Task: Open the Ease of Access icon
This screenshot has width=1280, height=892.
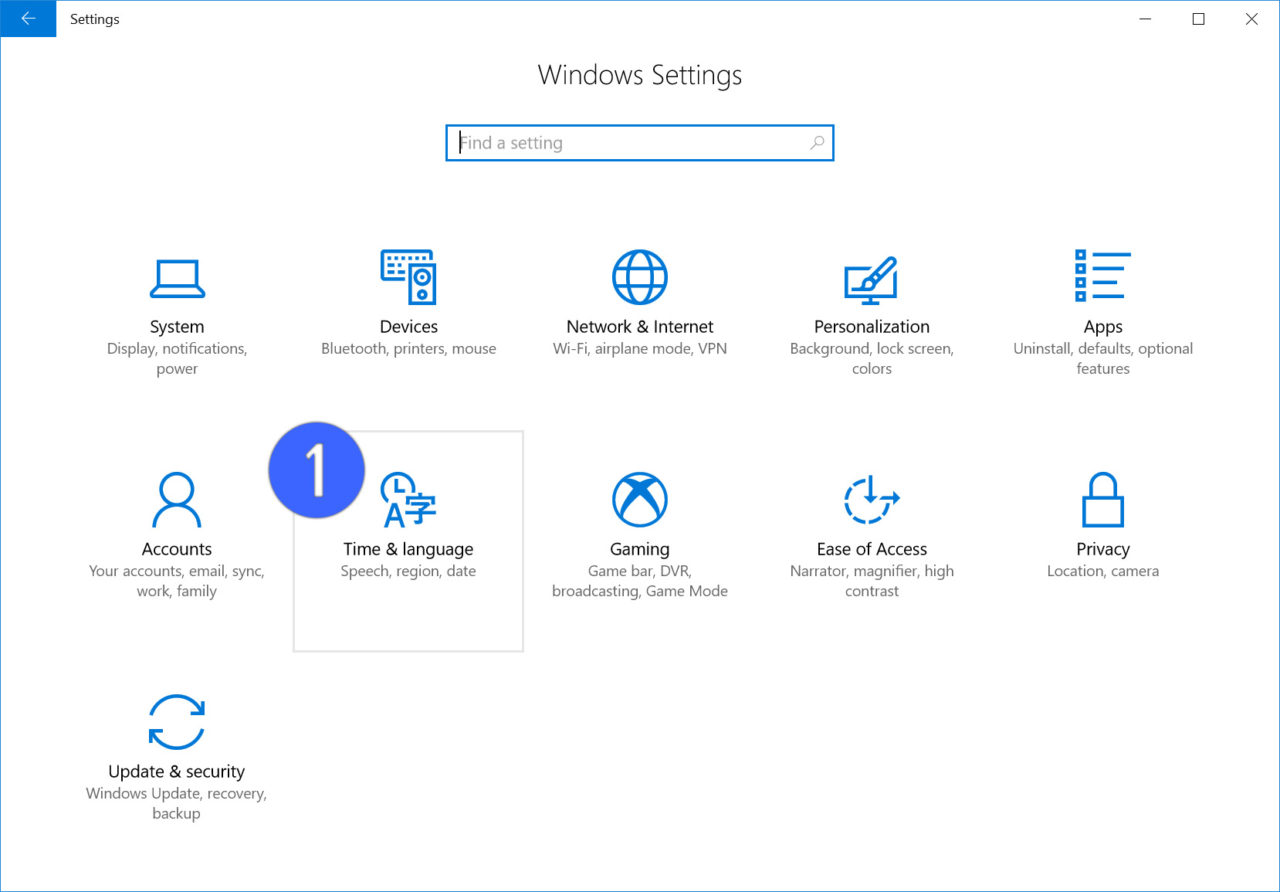Action: coord(871,500)
